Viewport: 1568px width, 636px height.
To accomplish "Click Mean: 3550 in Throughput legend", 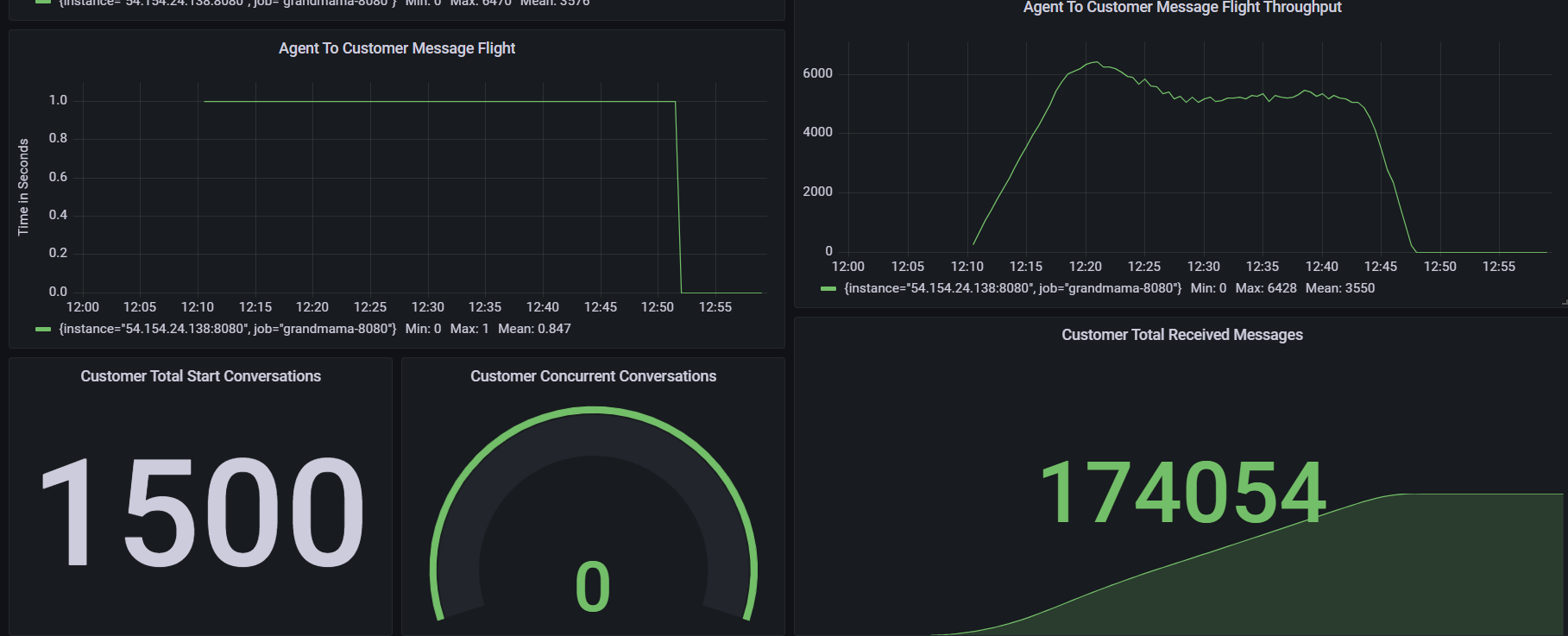I will pyautogui.click(x=1339, y=288).
